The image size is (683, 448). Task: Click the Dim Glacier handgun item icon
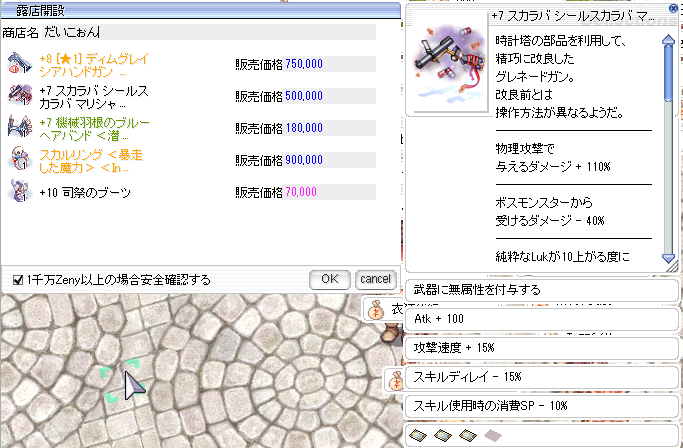pyautogui.click(x=19, y=63)
